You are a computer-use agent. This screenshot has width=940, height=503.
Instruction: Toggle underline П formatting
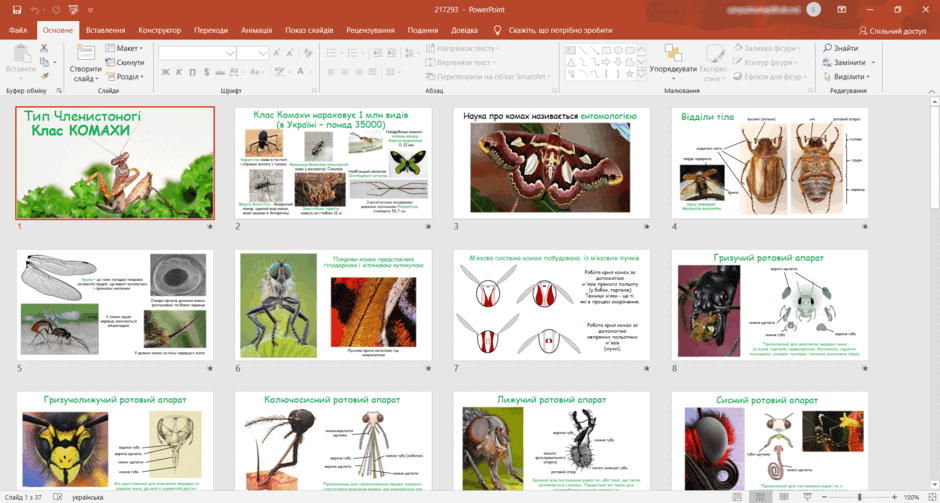click(192, 71)
